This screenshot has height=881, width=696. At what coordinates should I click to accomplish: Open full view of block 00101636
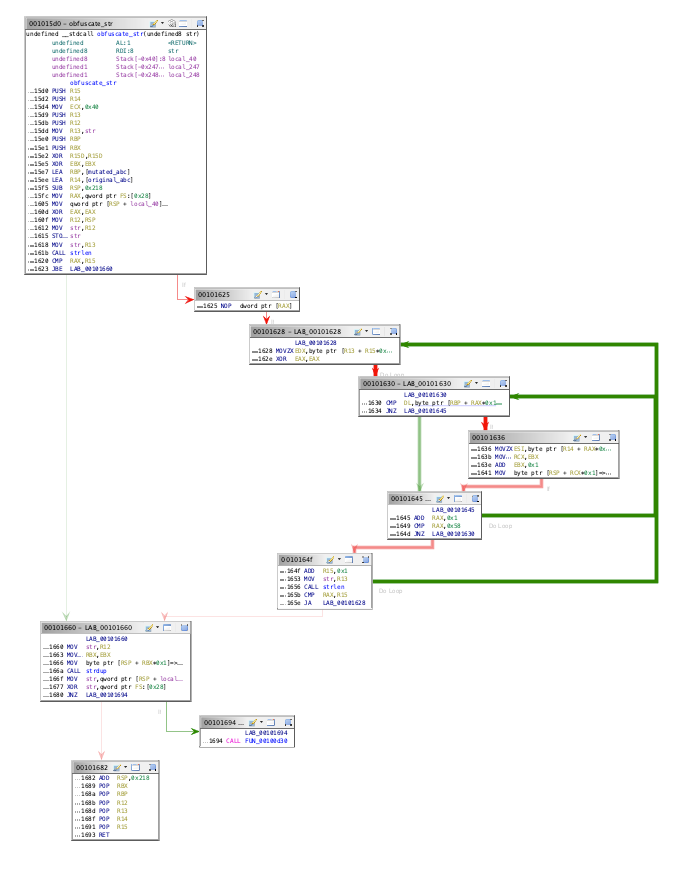tap(595, 437)
